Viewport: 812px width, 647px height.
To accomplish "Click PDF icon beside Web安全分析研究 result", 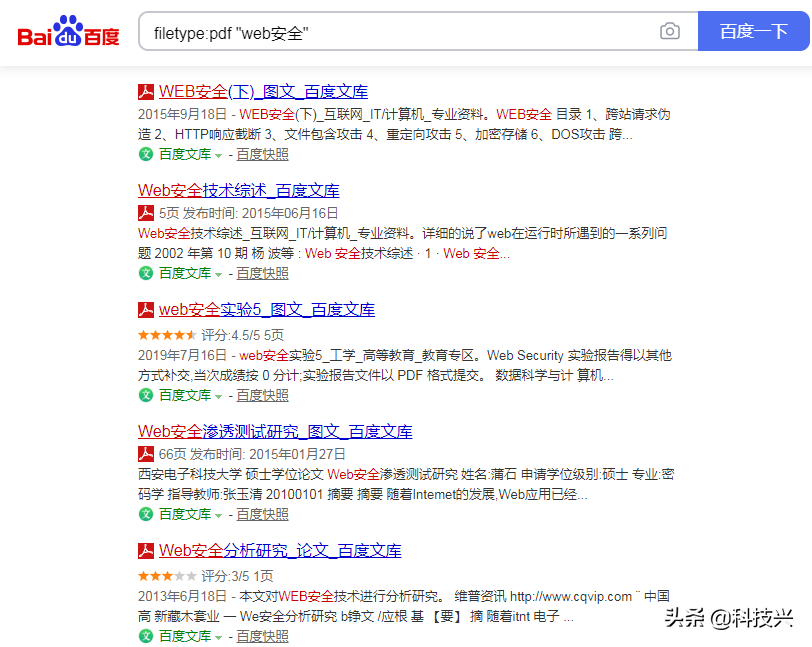I will tap(146, 551).
